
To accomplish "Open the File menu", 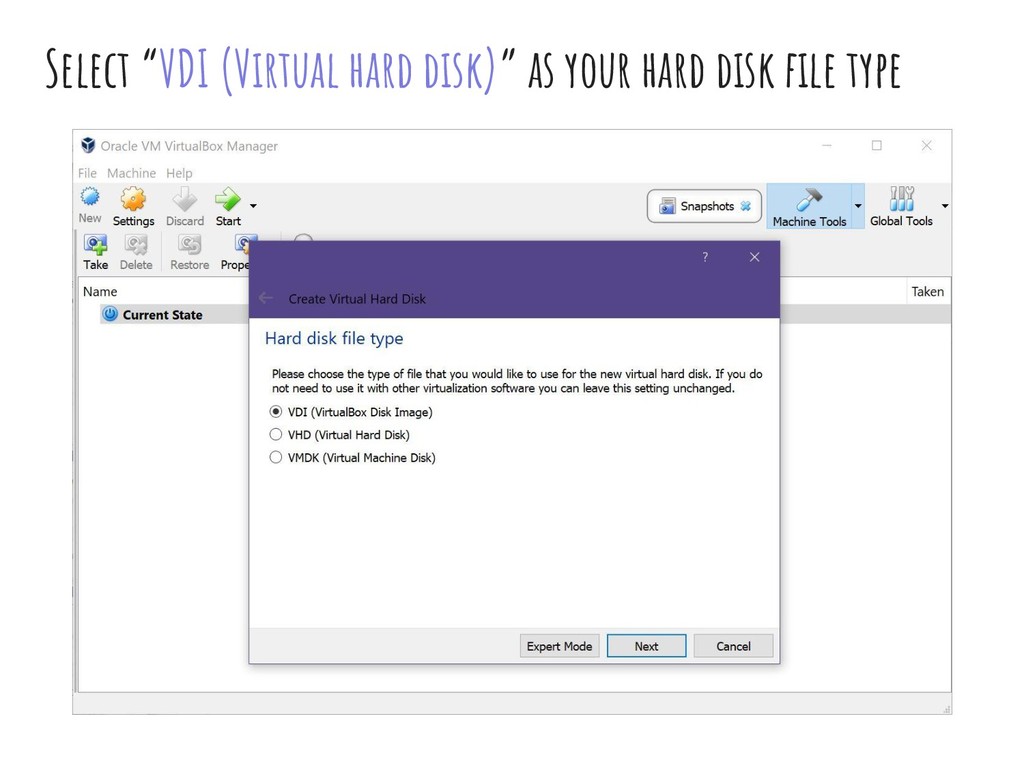I will tap(87, 173).
